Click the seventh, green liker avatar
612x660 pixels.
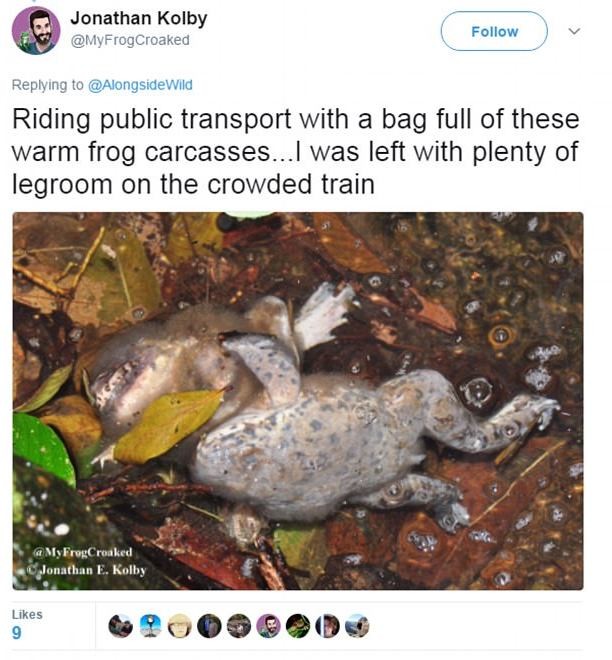tap(298, 626)
